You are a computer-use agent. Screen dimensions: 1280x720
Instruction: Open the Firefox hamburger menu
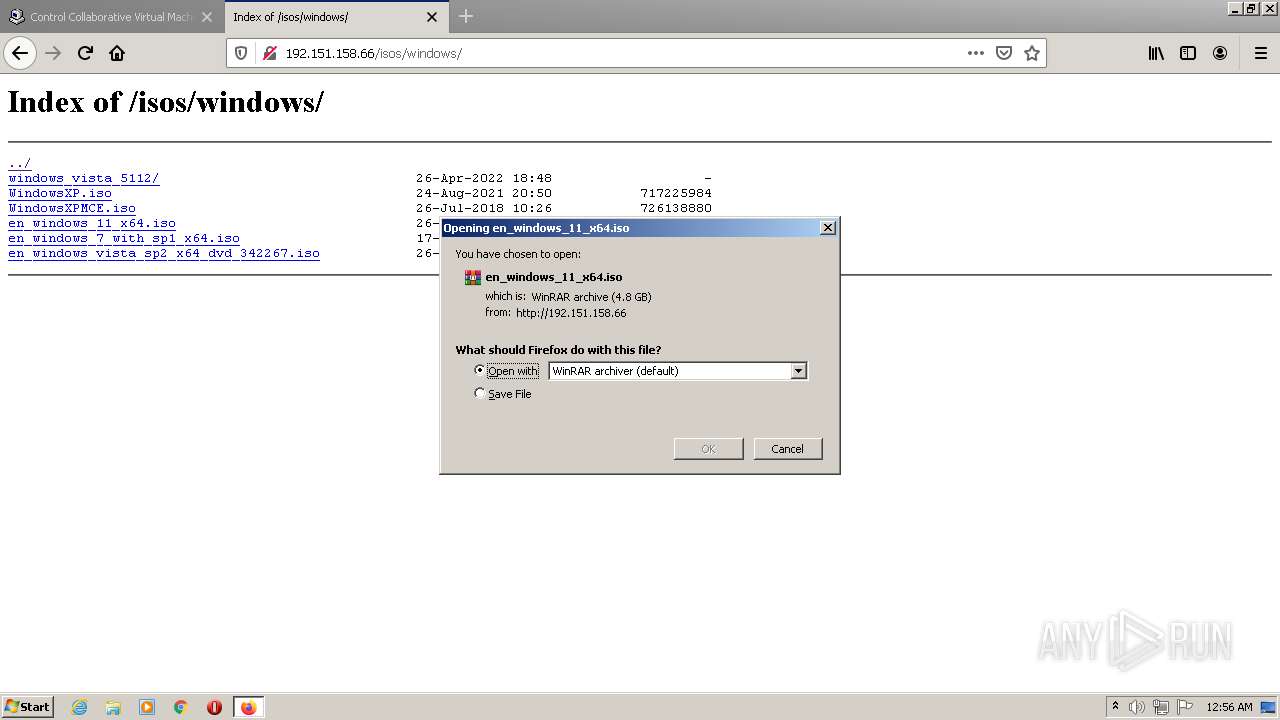pos(1260,53)
